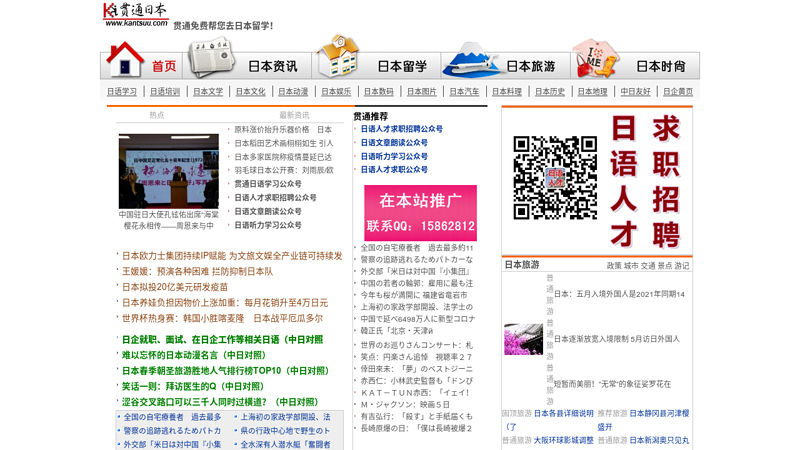Viewport: 800px width, 450px height.
Task: Switch to the 最新资讯 news tab
Action: (x=294, y=115)
